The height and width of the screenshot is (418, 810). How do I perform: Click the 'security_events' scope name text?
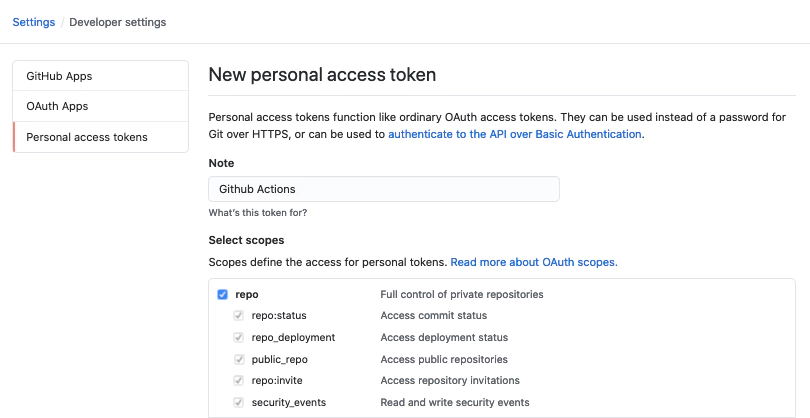coord(289,402)
